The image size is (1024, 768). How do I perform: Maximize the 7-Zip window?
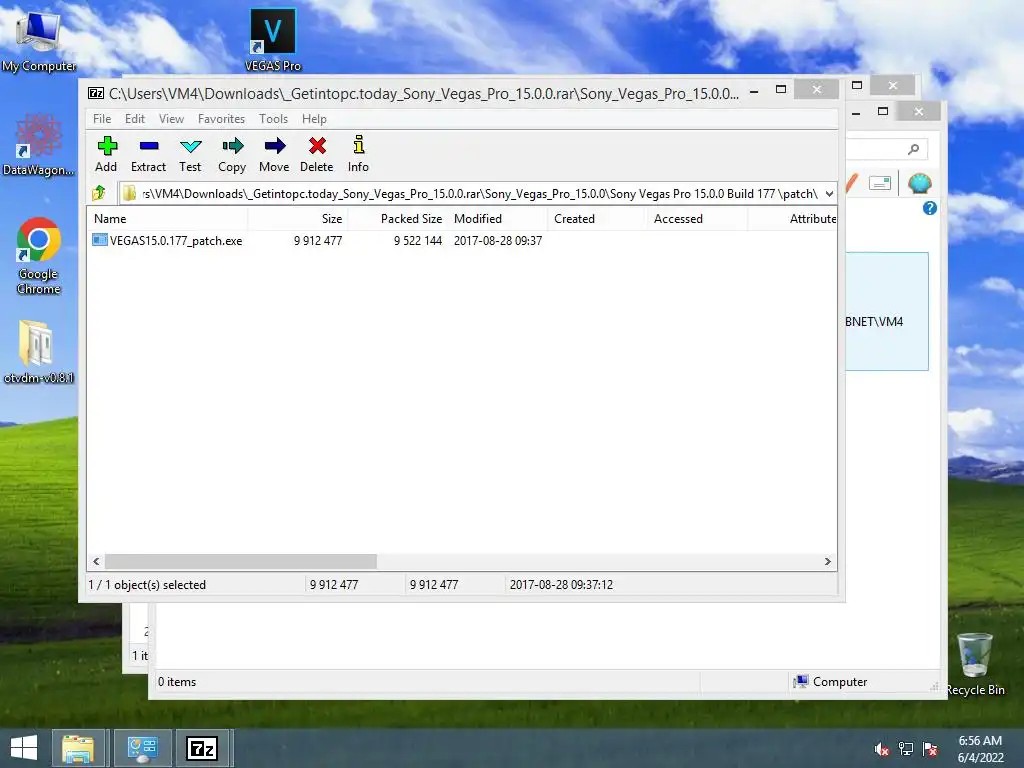pos(781,89)
